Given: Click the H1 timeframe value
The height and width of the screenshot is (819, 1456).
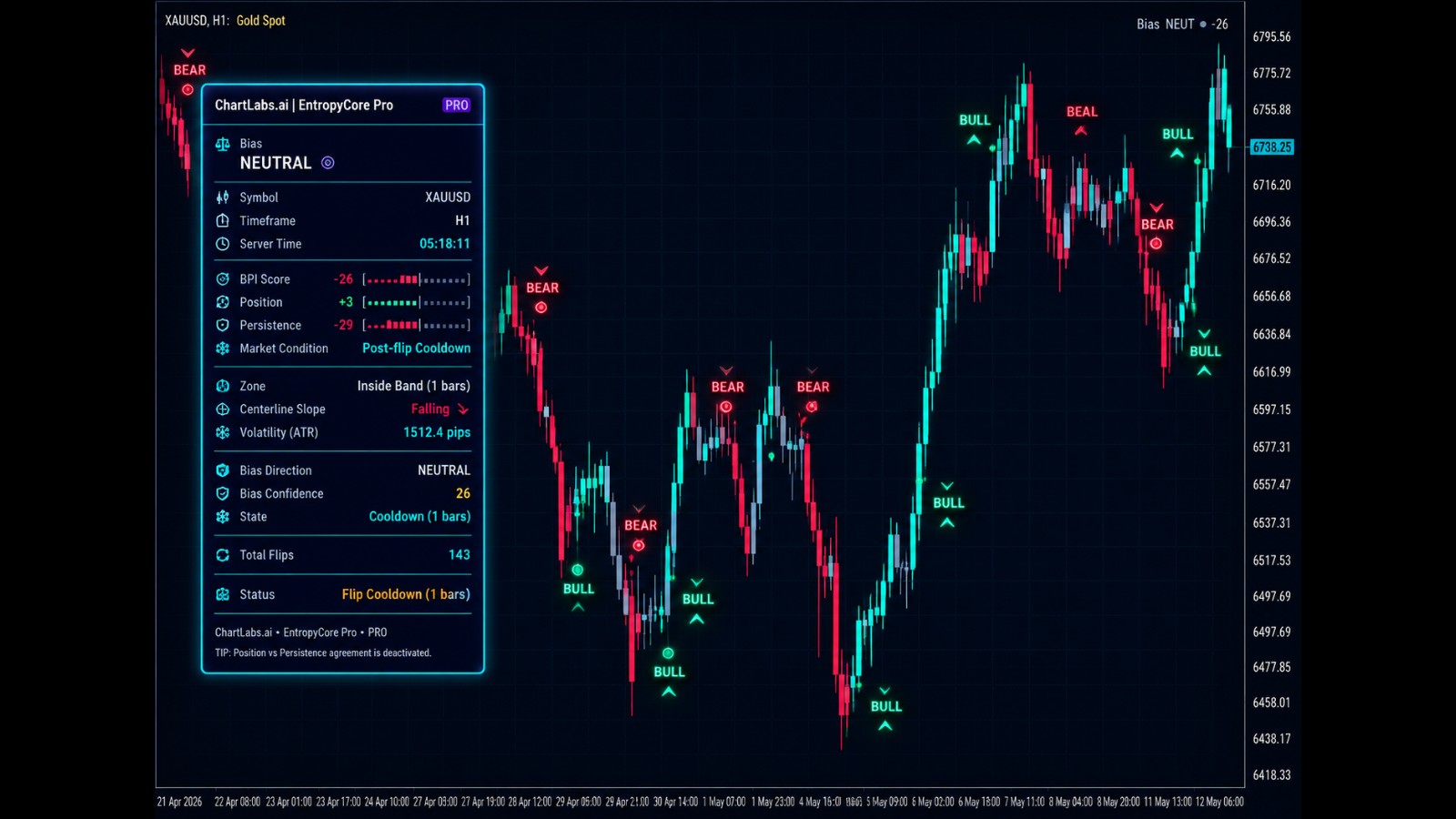Looking at the screenshot, I should click(463, 220).
